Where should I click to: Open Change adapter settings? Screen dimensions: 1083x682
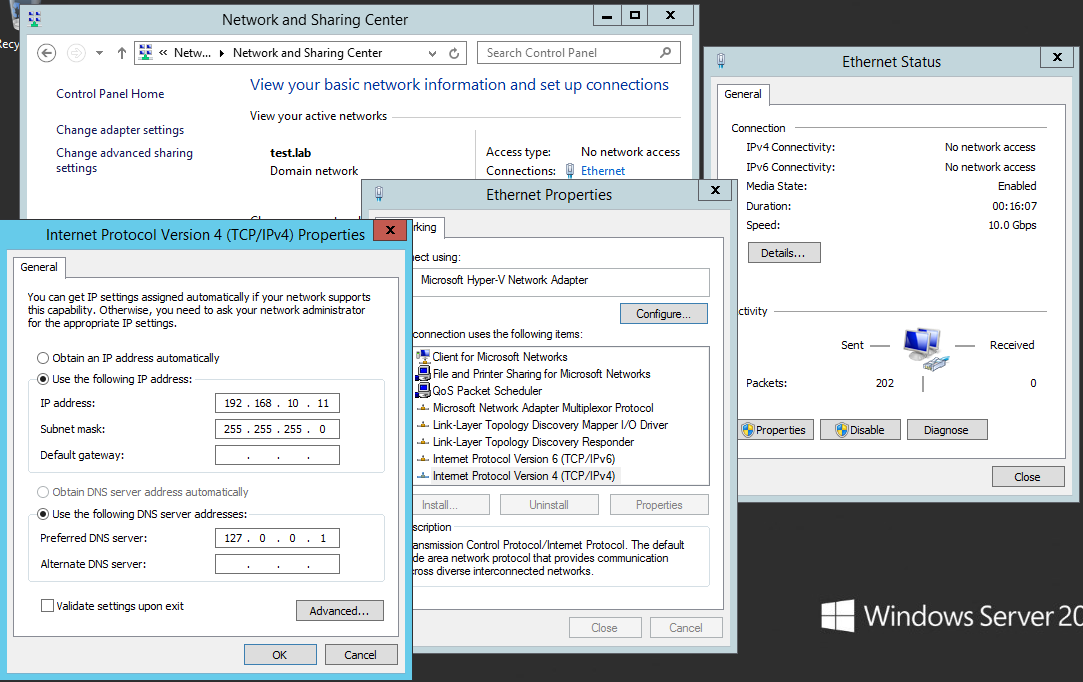(120, 130)
